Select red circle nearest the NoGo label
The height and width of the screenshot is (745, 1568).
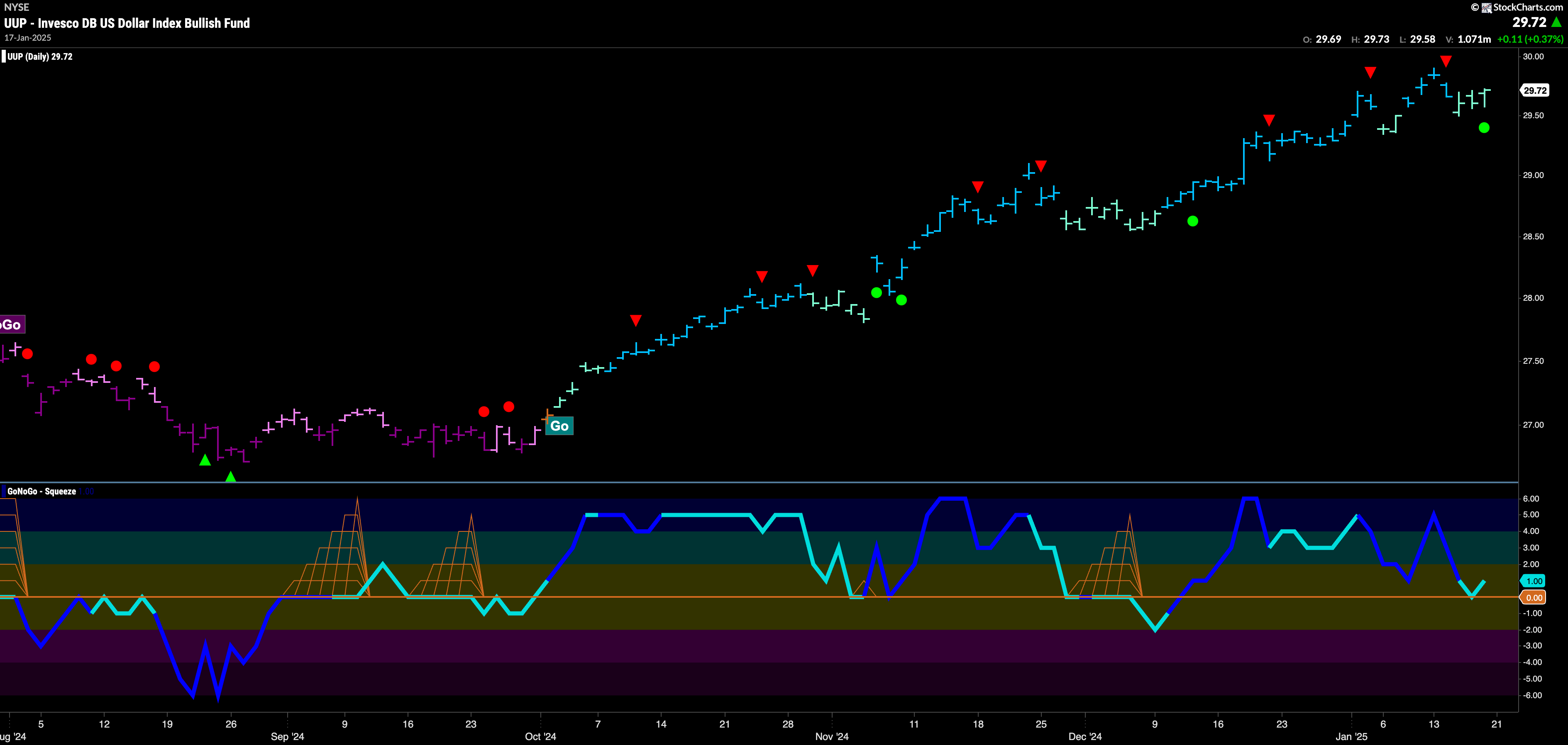coord(27,353)
